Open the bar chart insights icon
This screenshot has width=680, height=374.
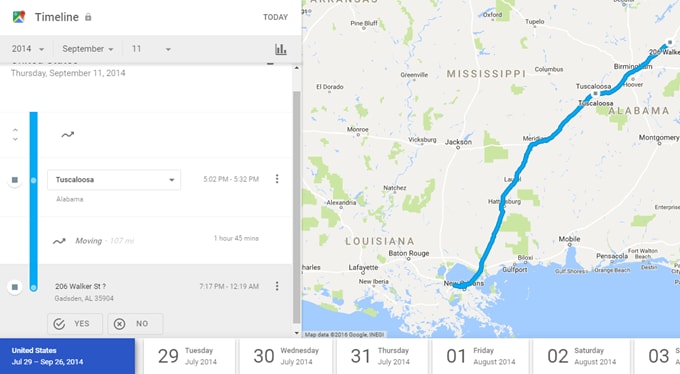click(281, 49)
